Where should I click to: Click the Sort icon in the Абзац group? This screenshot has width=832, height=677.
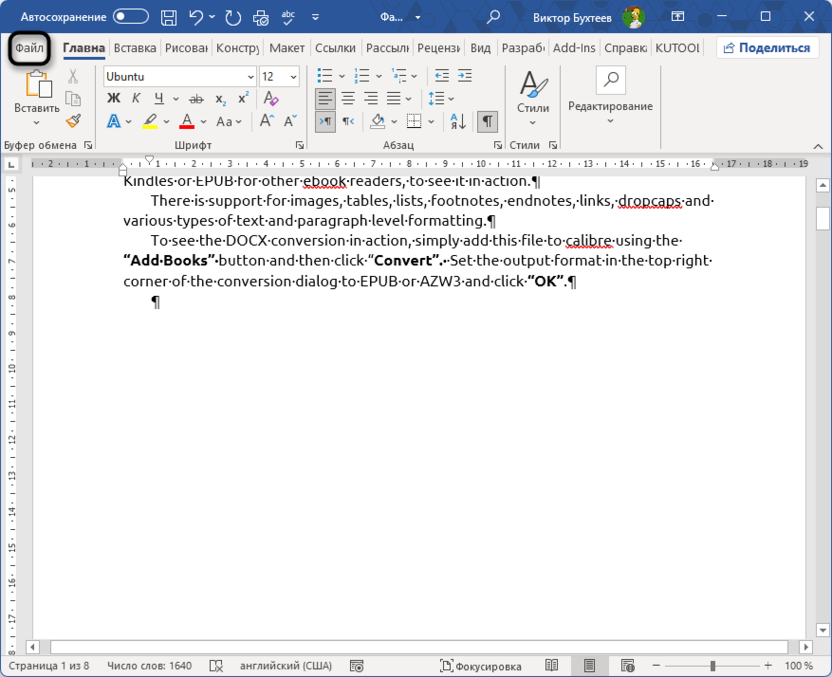457,121
